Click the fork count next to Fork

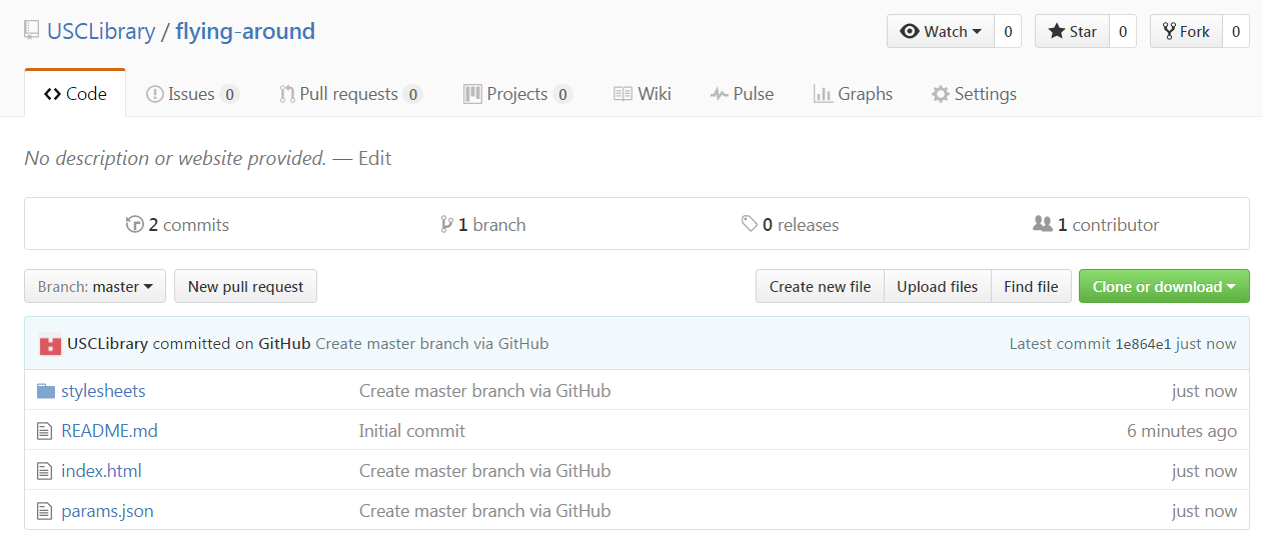coord(1236,31)
